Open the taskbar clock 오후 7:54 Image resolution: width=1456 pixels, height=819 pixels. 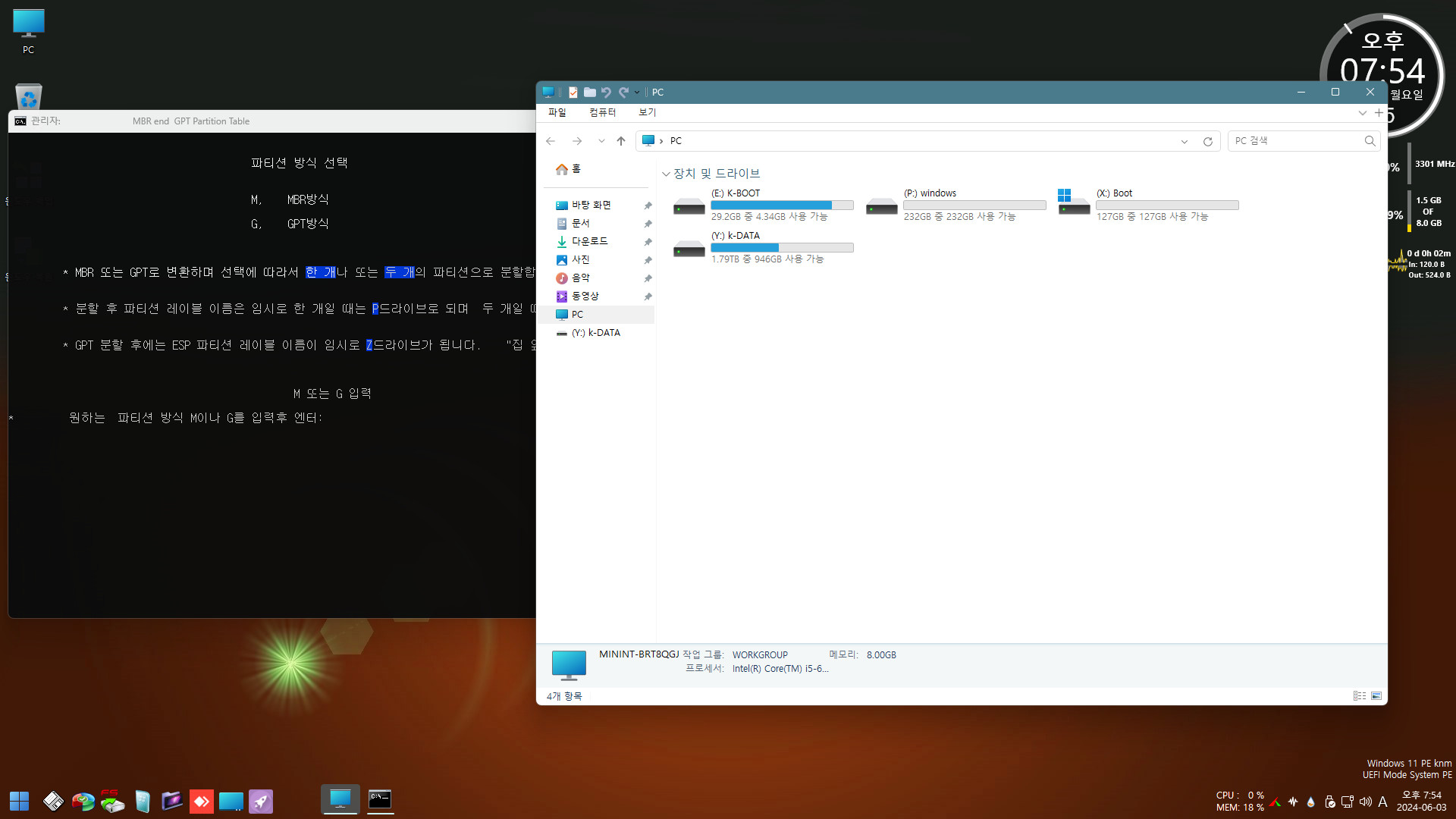(1422, 802)
